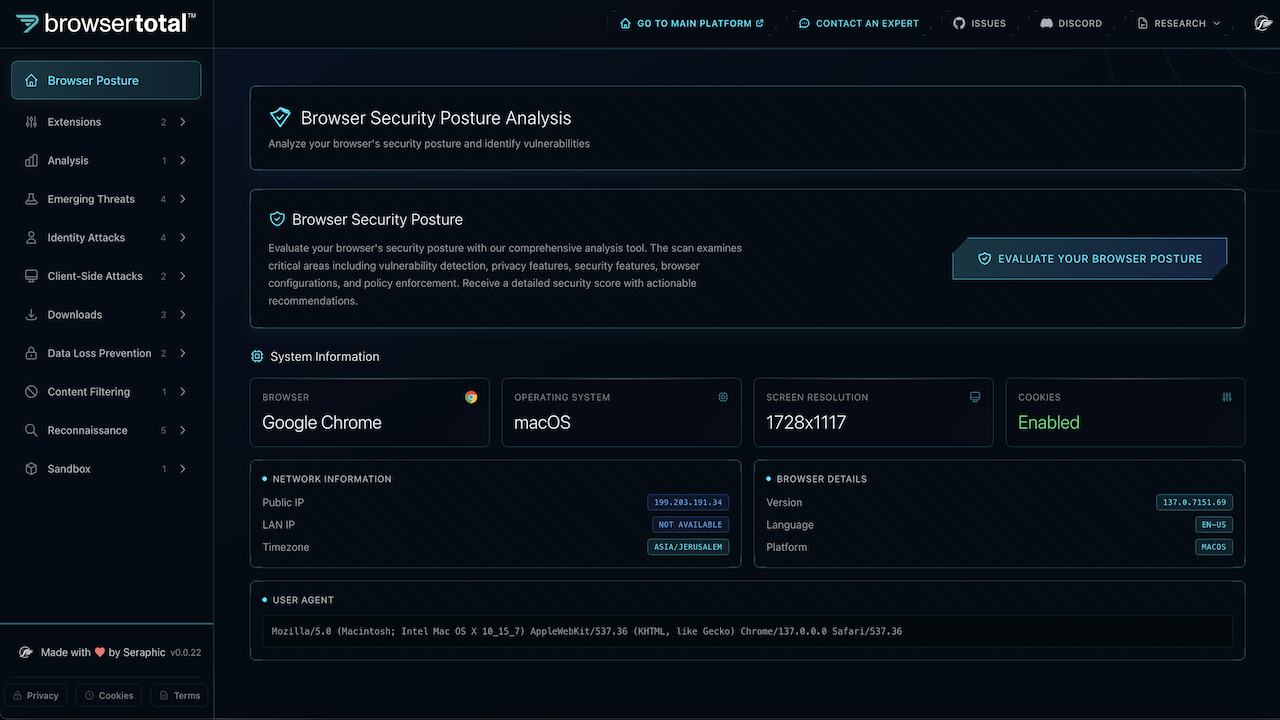Open the Downloads menu item
This screenshot has width=1280, height=720.
click(x=106, y=315)
